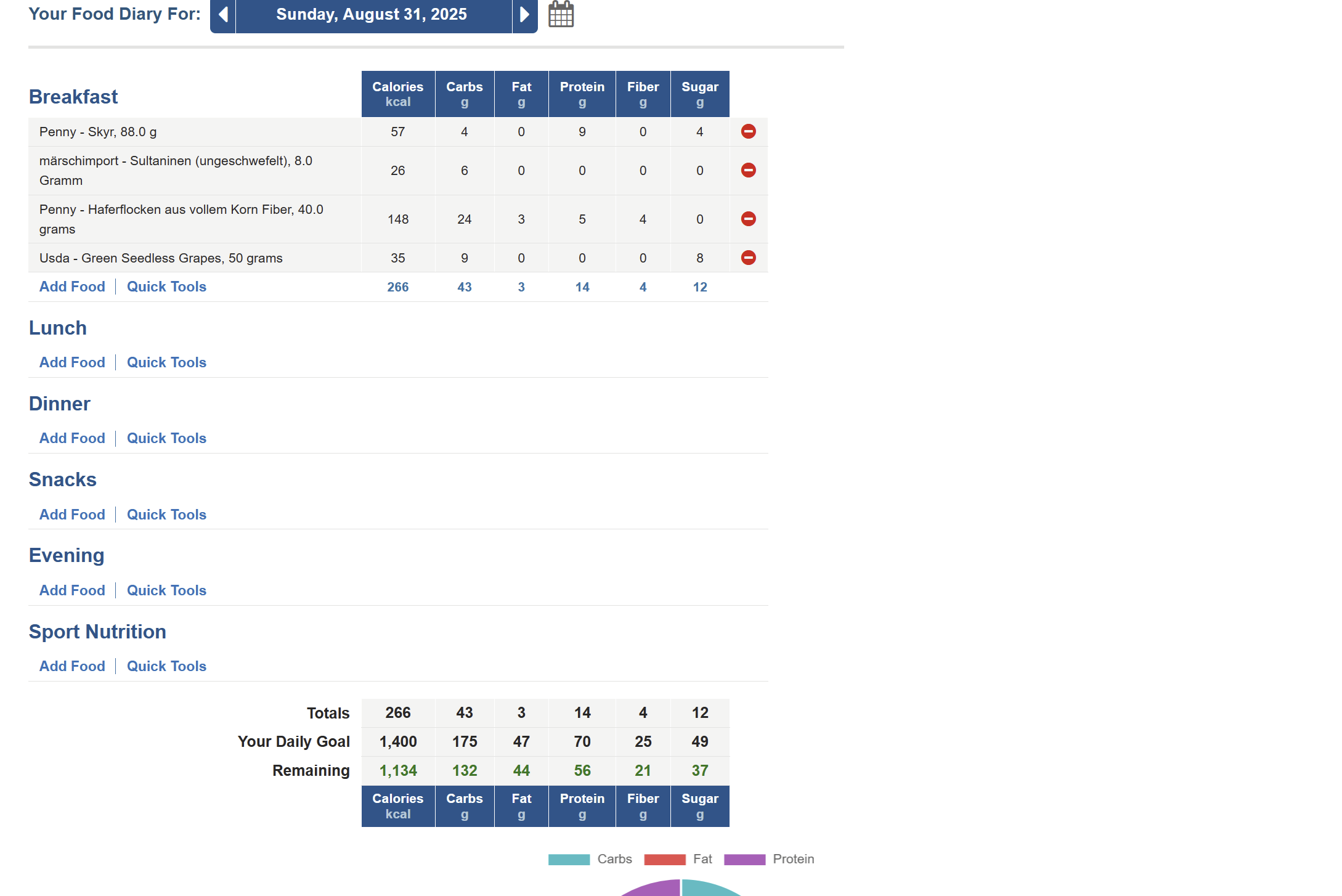Toggle Protein legend in chart

tap(744, 860)
